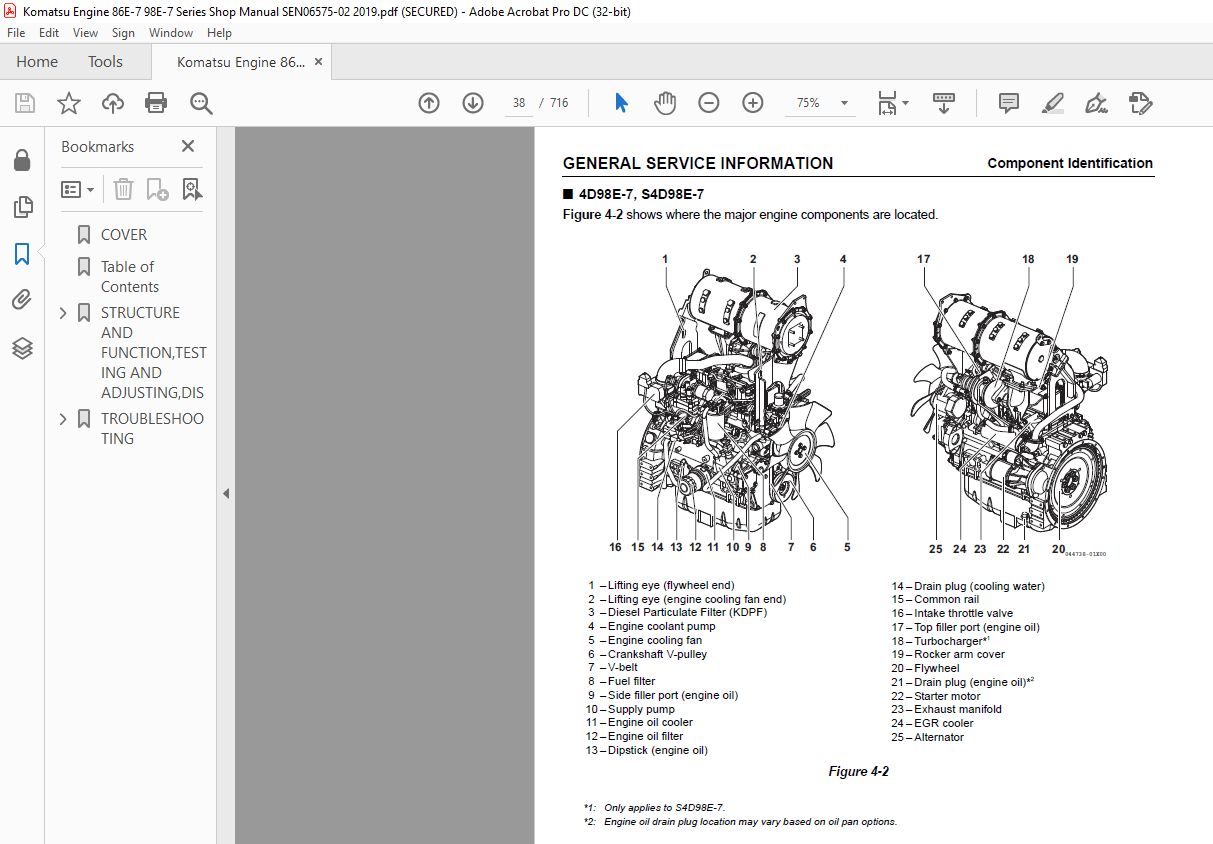Activate the Hand pan tool

point(665,103)
